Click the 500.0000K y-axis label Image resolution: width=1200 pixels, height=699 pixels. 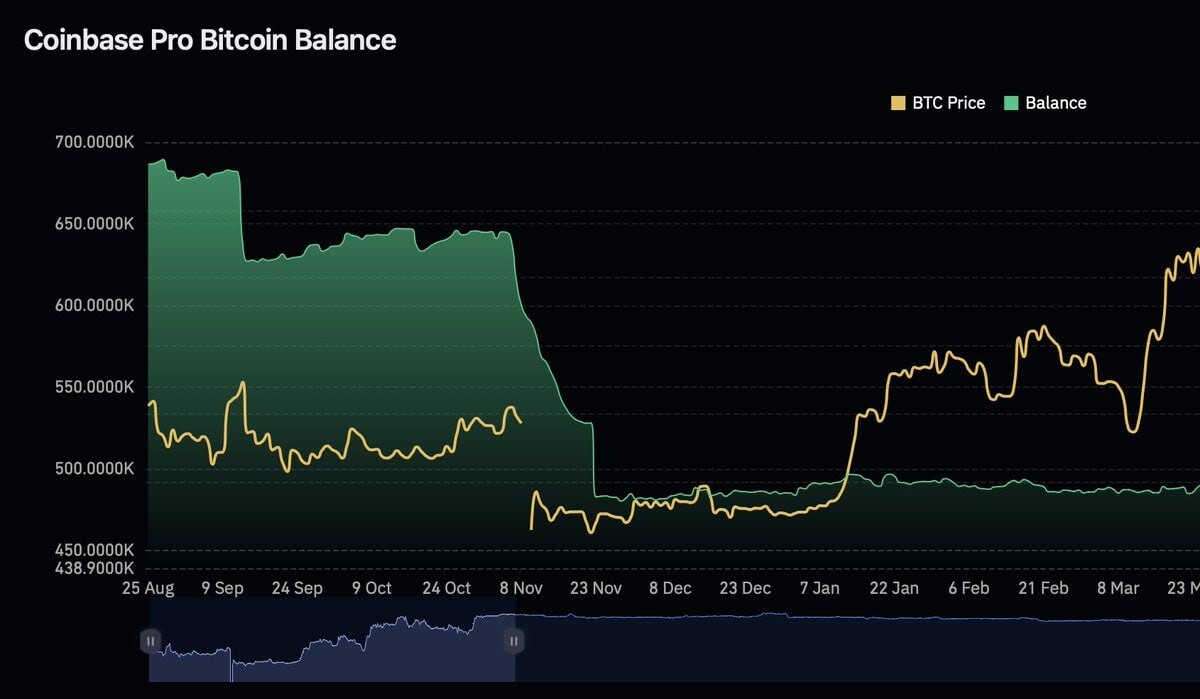pyautogui.click(x=94, y=469)
